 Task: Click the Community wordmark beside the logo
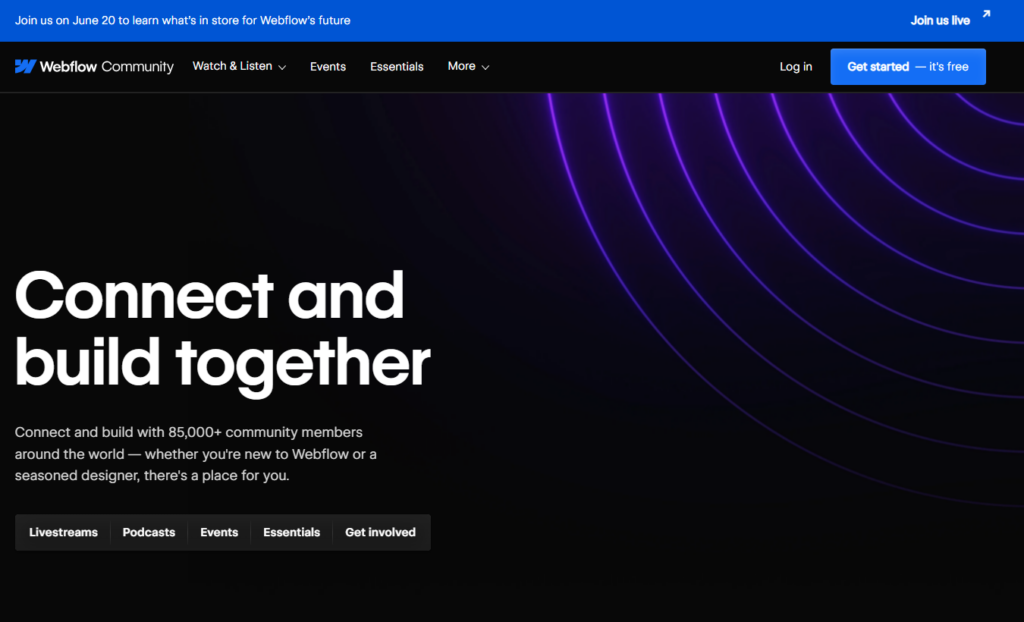pos(137,67)
